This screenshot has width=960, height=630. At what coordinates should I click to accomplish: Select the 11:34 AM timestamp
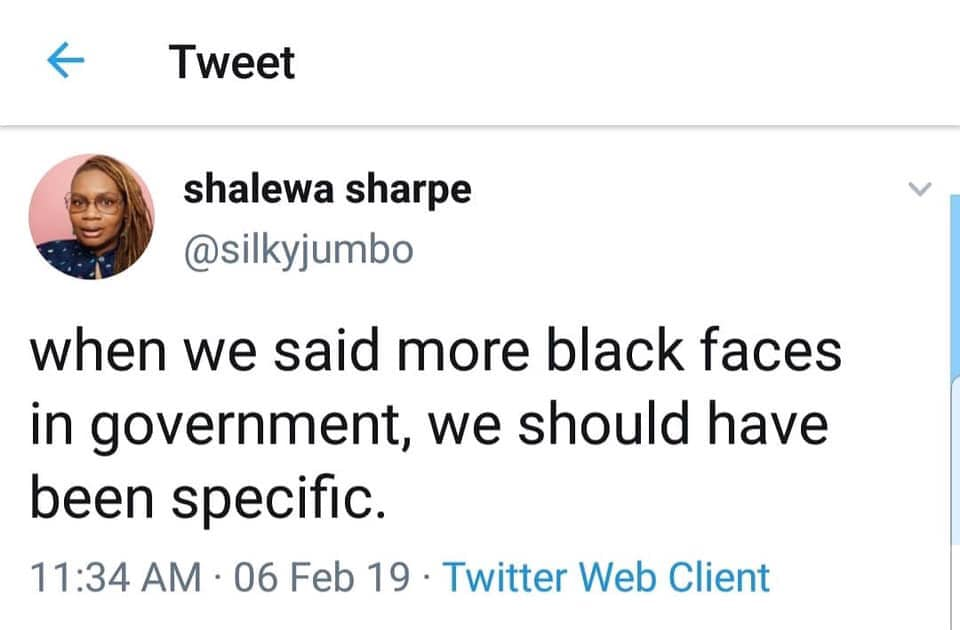[x=115, y=577]
